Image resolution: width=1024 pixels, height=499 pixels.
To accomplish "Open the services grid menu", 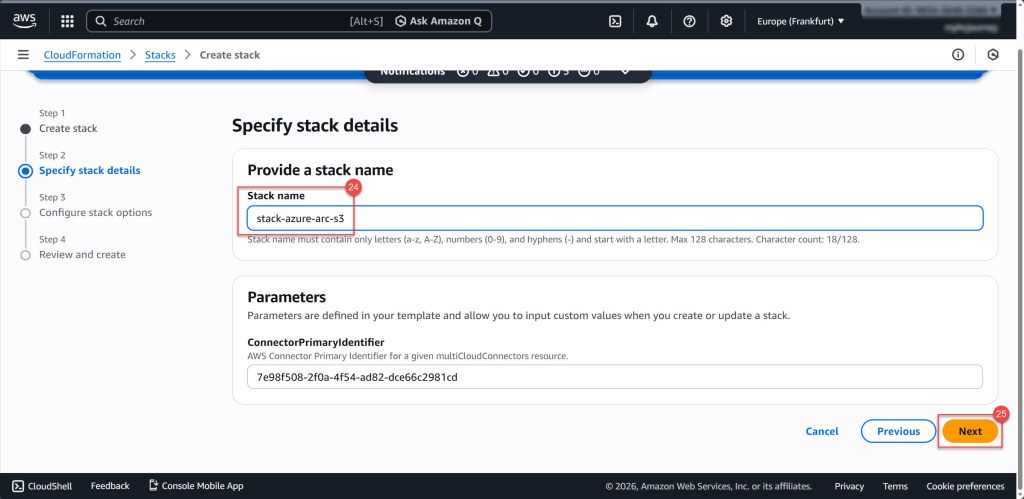I will coord(67,21).
